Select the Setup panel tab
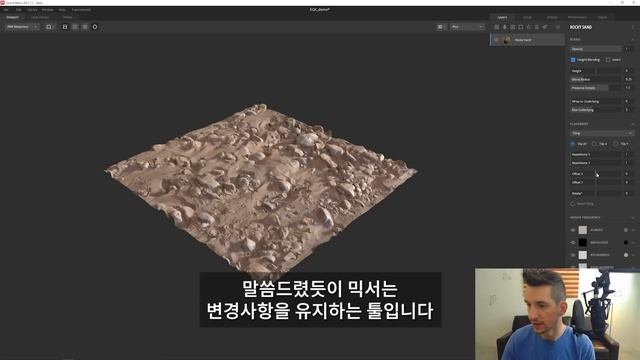The width and height of the screenshot is (640, 360). [527, 17]
